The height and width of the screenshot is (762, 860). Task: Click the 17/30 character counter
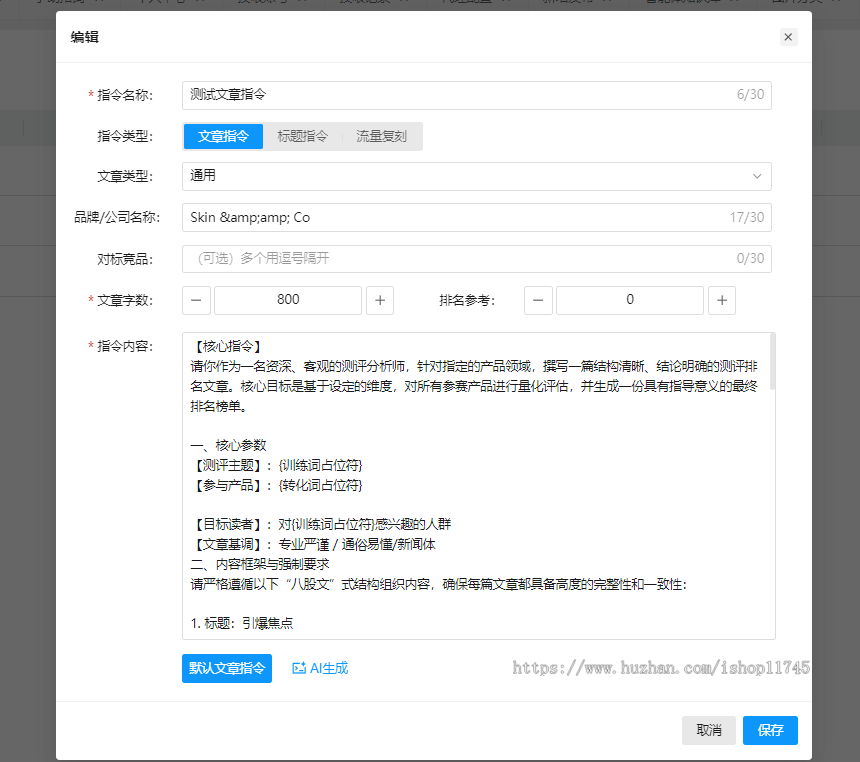746,217
